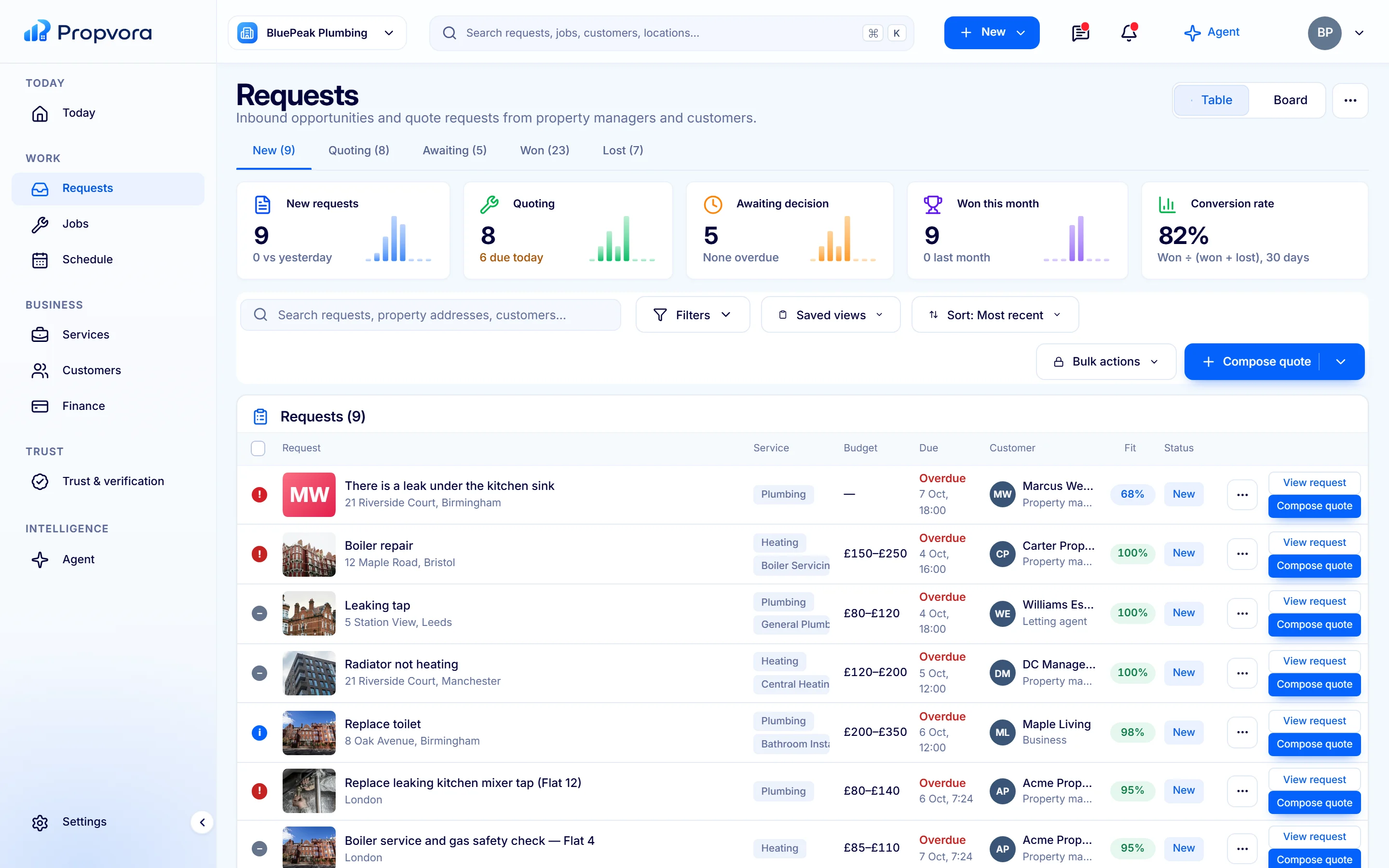Switch to the Lost (7) tab
Image resolution: width=1389 pixels, height=868 pixels.
623,150
